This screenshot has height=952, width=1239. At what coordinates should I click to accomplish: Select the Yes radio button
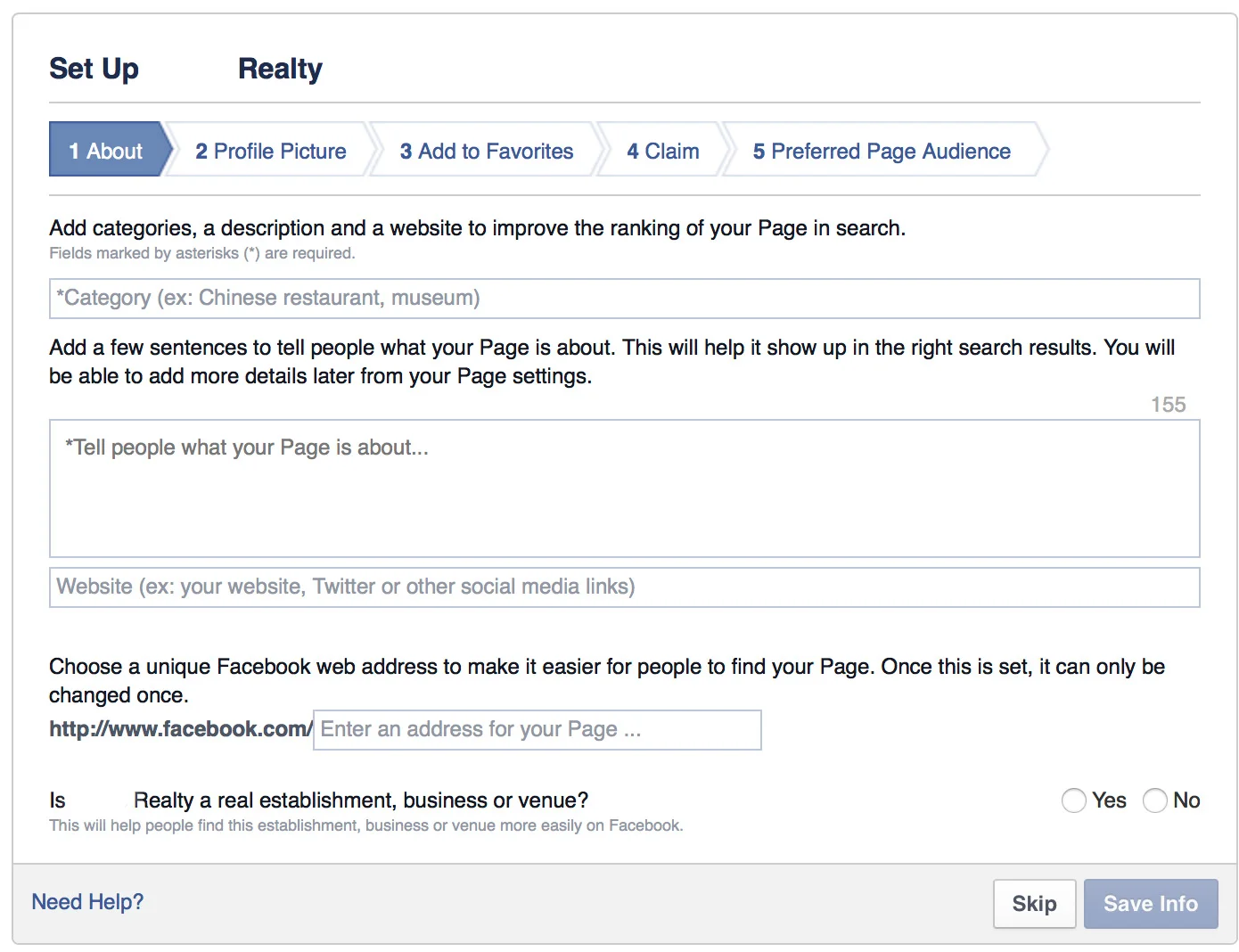coord(1074,800)
